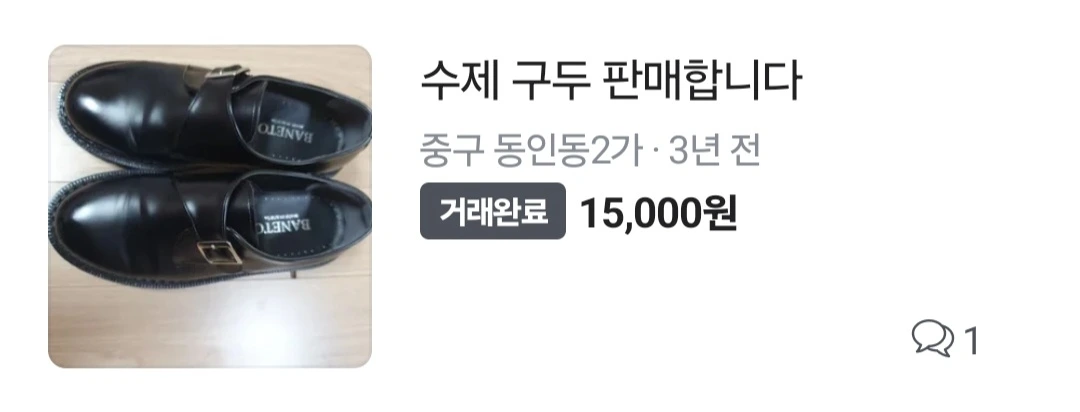The height and width of the screenshot is (412, 1080).
Task: Click the 3년 전 posted-time text
Action: pos(714,152)
